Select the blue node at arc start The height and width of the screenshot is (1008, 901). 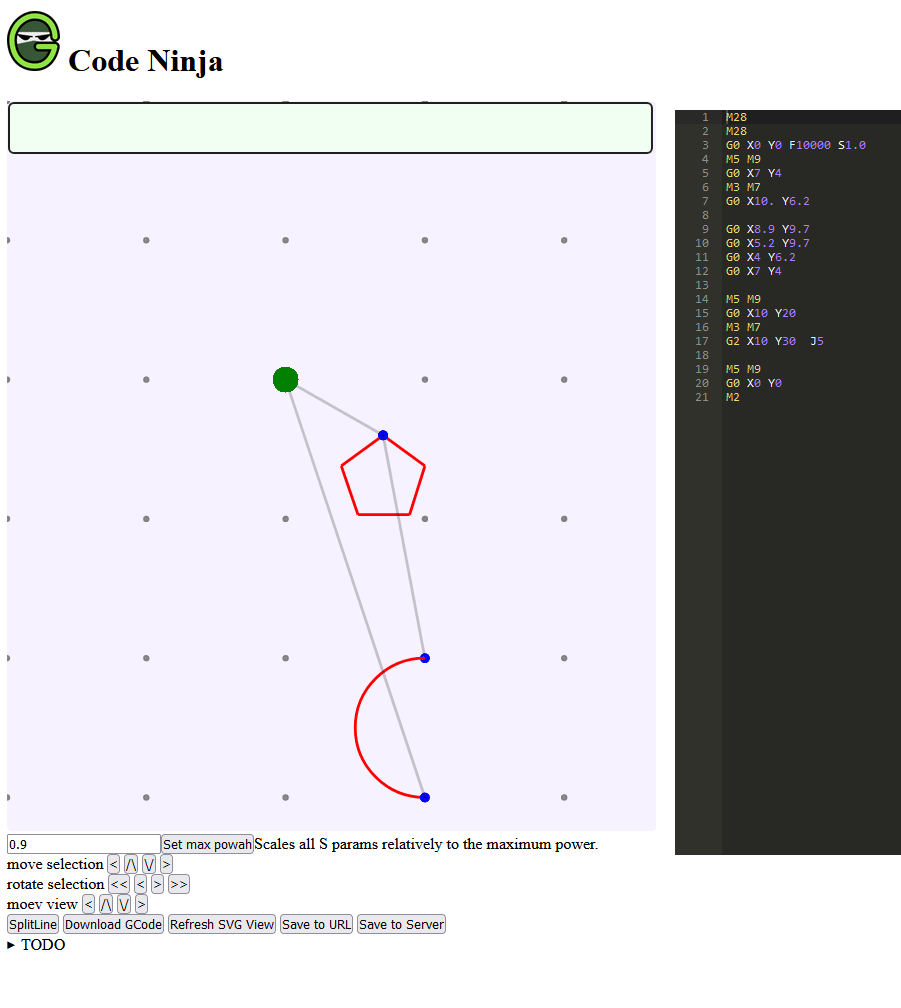[425, 658]
